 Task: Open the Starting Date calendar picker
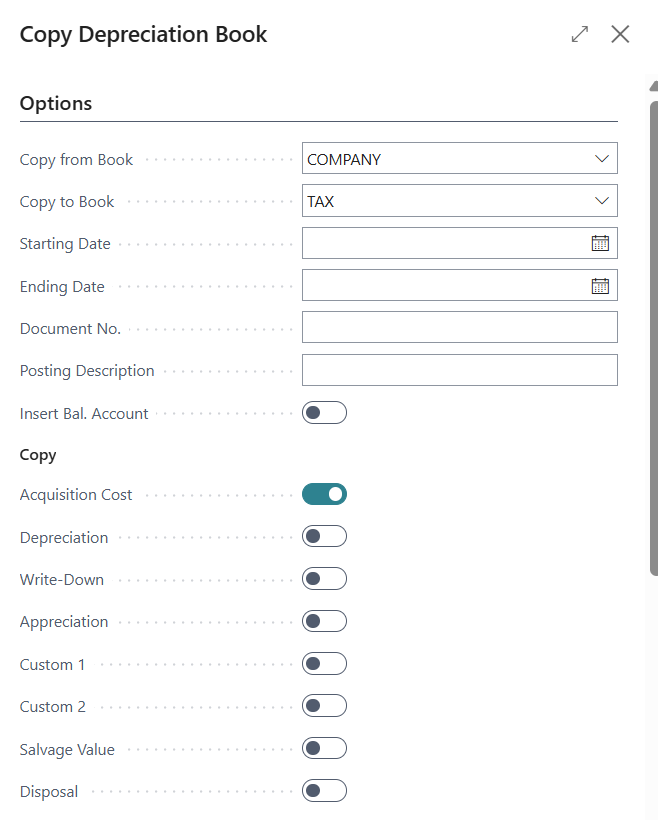pos(600,243)
